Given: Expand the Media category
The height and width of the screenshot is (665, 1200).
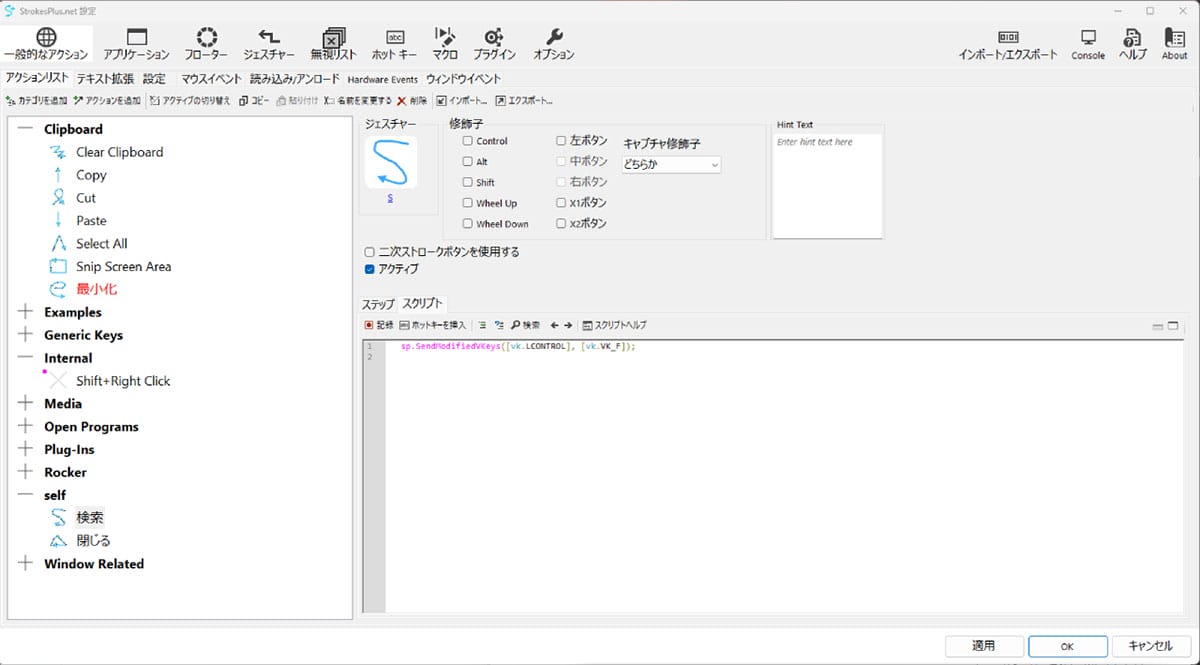Looking at the screenshot, I should [25, 404].
